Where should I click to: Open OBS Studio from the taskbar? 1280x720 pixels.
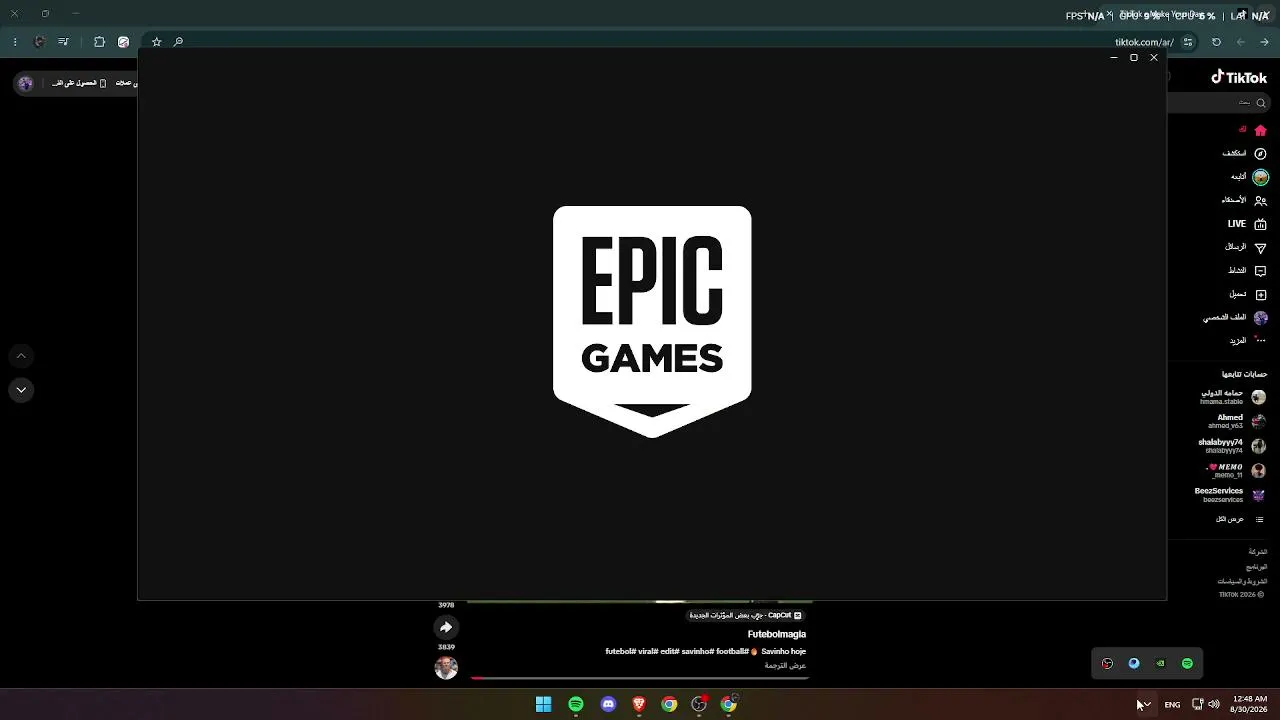click(x=699, y=704)
